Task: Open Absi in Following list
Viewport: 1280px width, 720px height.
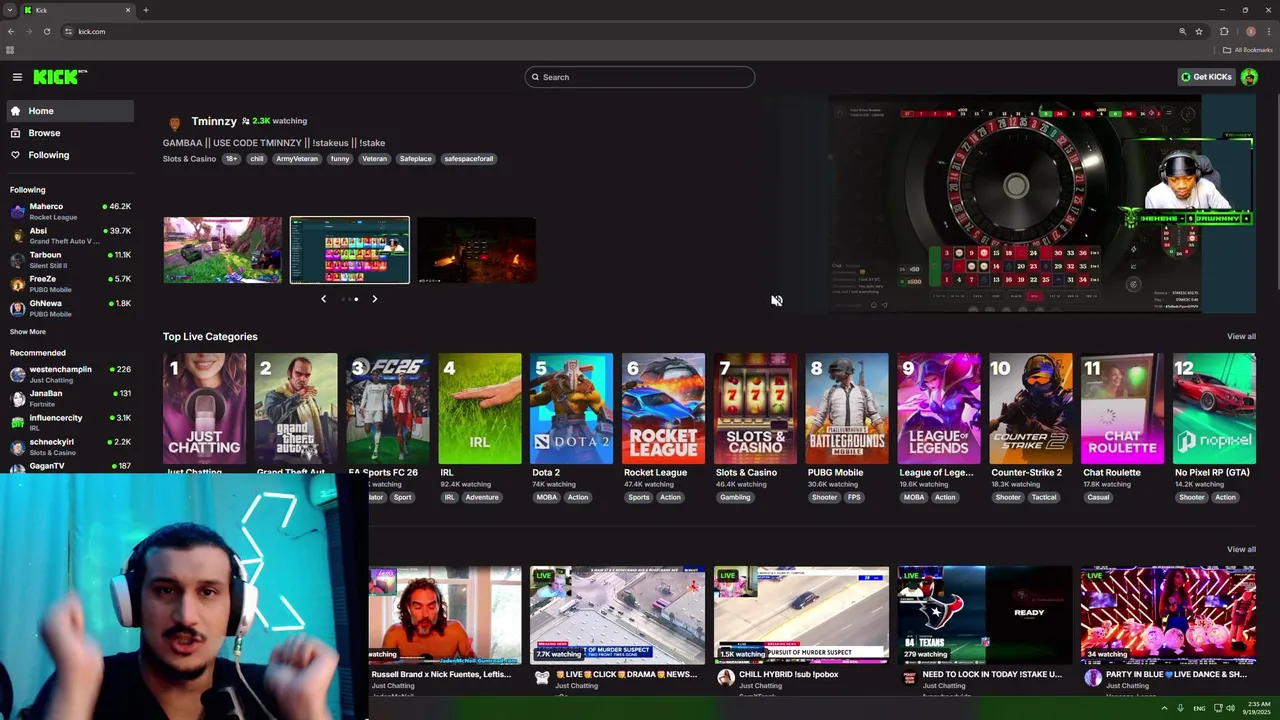Action: click(70, 236)
